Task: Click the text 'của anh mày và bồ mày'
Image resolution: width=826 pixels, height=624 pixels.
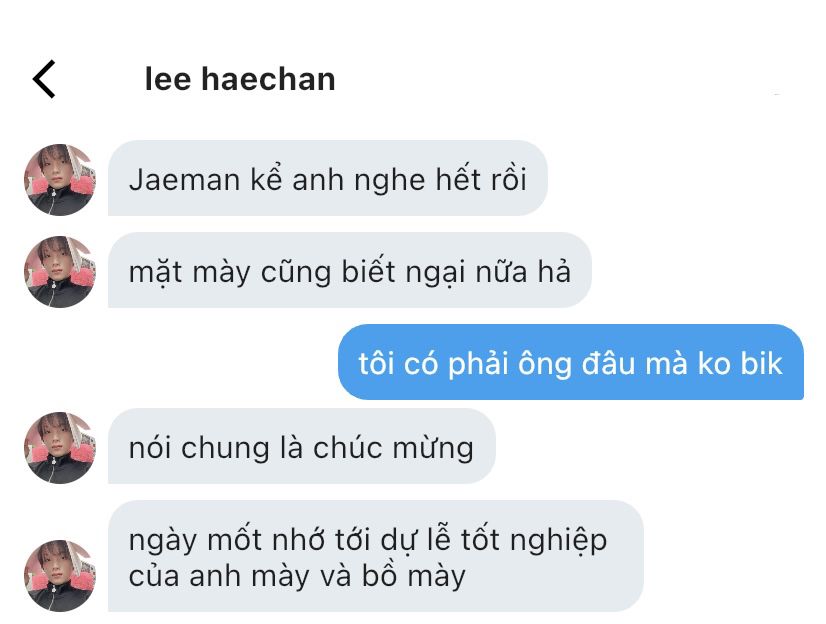Action: (297, 576)
